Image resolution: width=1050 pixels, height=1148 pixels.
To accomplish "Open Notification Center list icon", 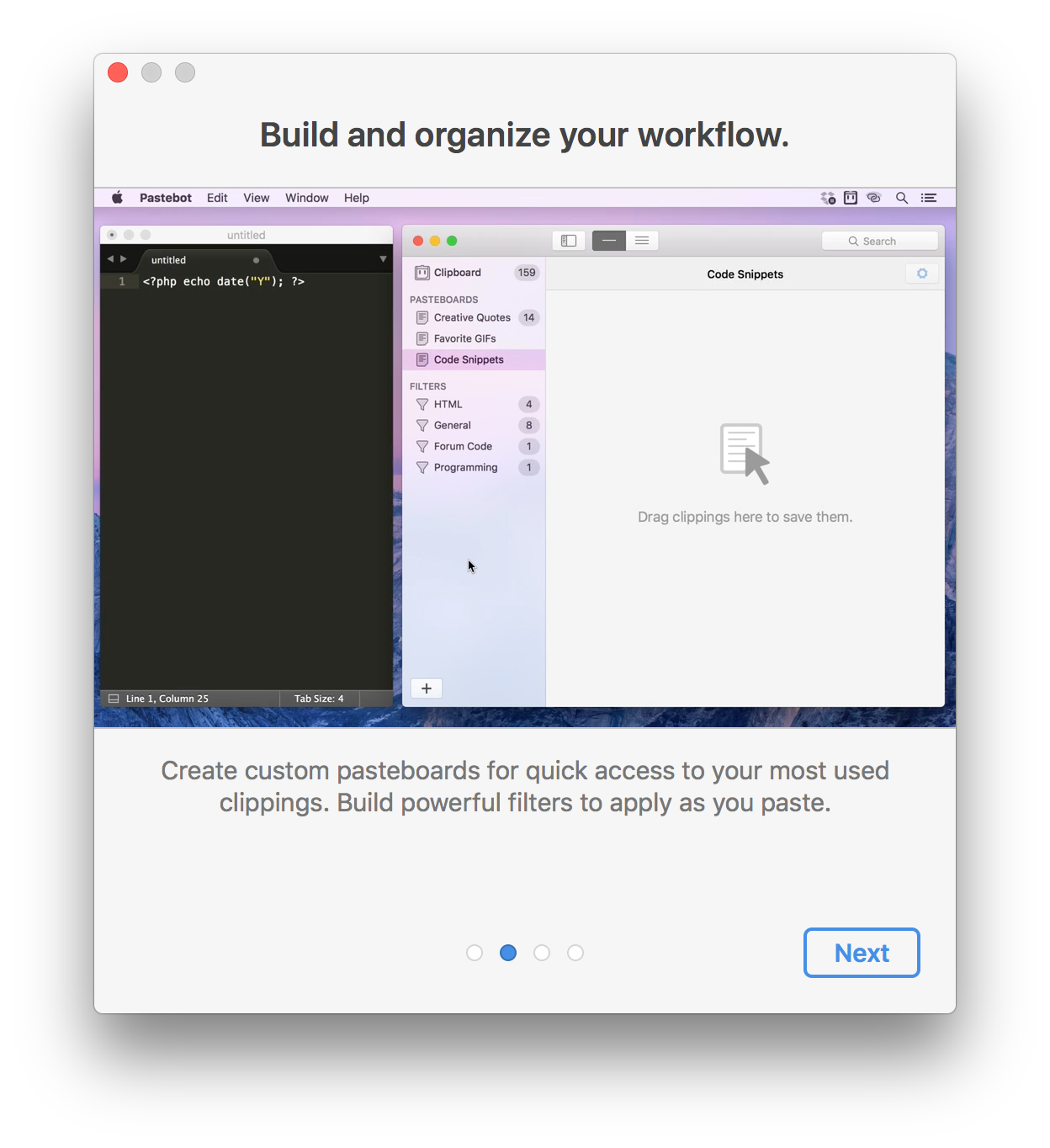I will [x=929, y=198].
